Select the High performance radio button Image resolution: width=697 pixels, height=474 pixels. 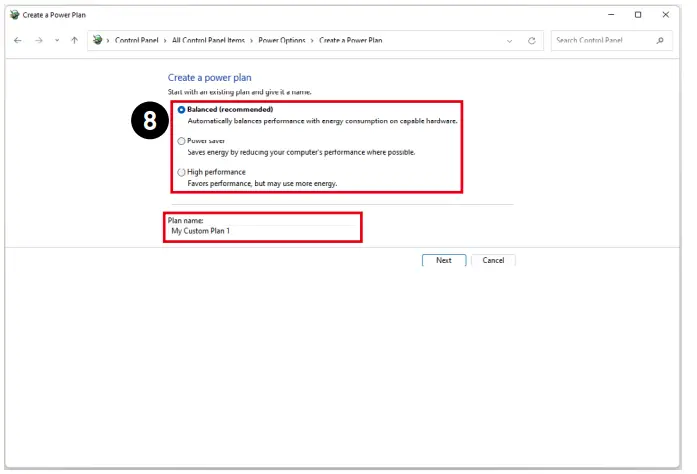tap(181, 172)
